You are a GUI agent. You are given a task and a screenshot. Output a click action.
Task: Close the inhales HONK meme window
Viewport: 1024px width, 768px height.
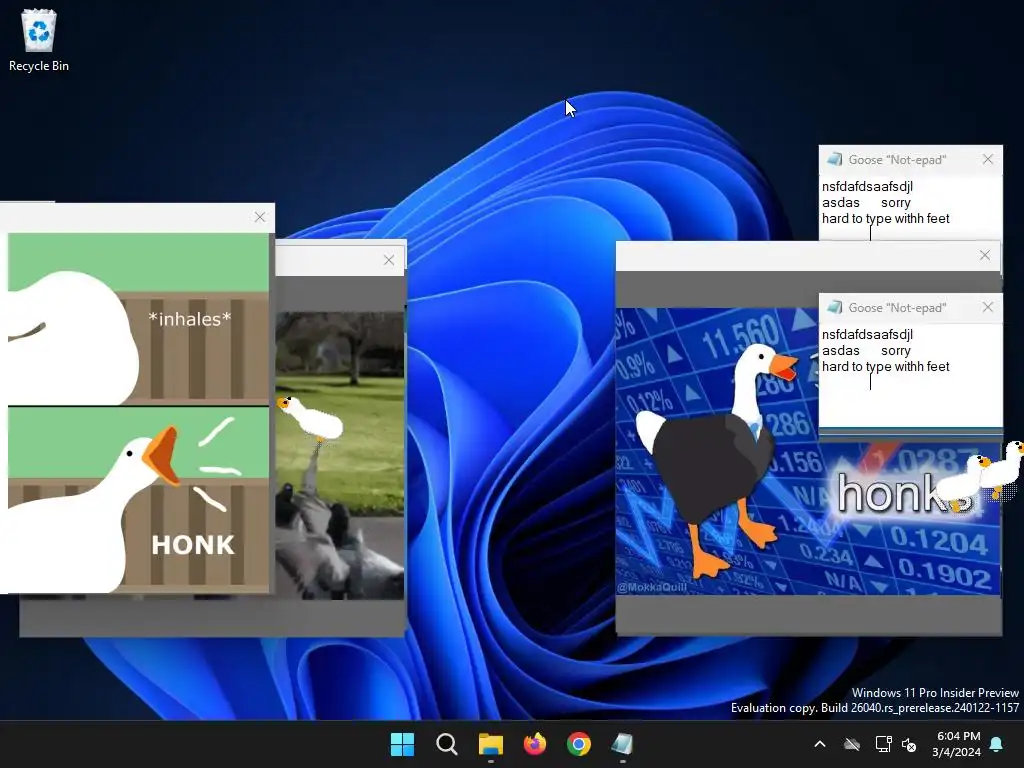click(x=260, y=217)
